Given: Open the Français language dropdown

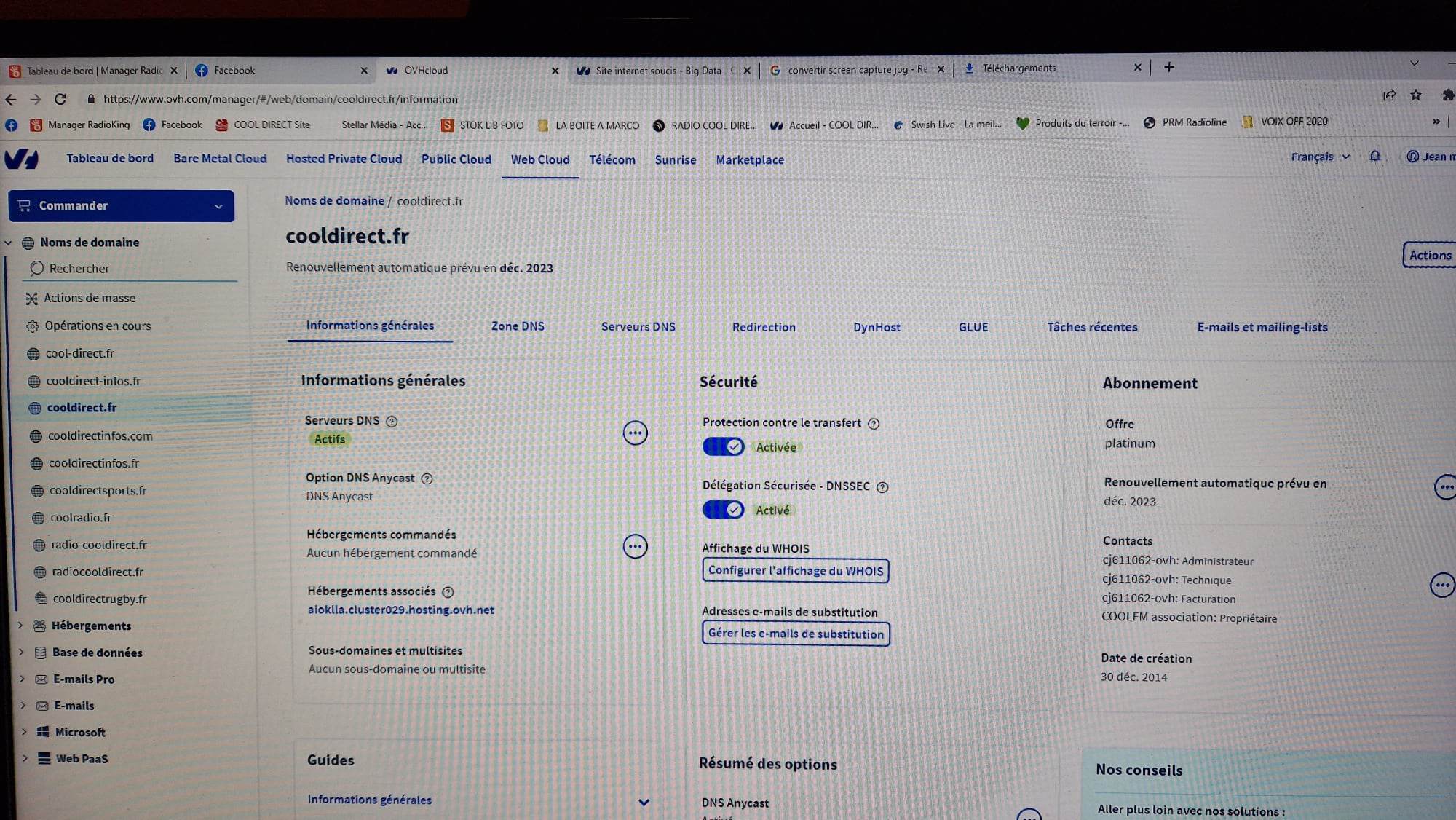Looking at the screenshot, I should pos(1319,157).
